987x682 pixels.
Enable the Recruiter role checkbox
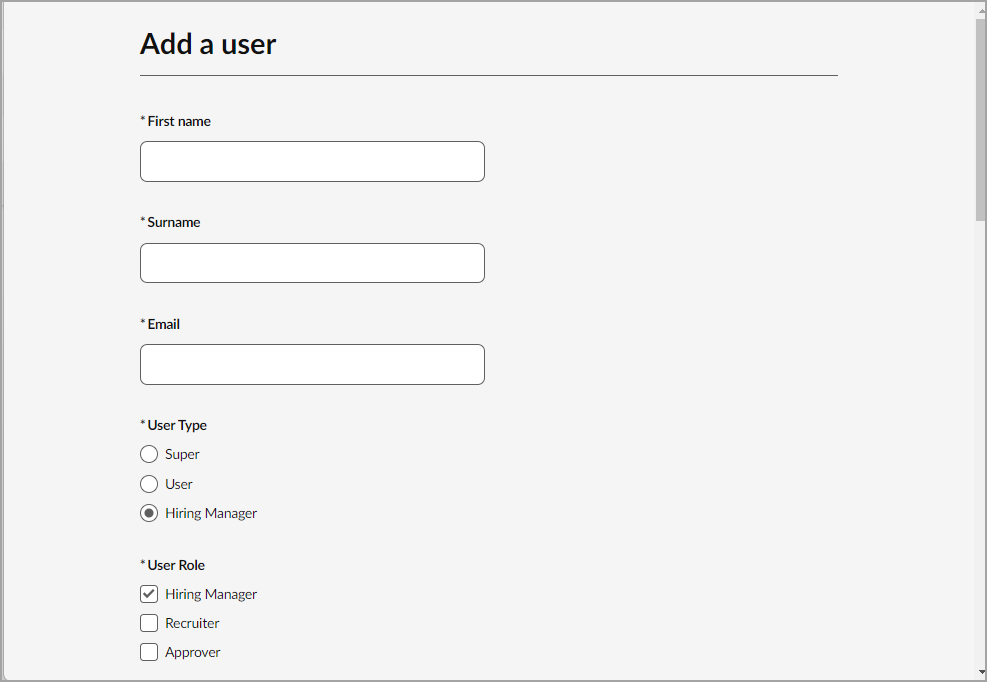pyautogui.click(x=149, y=623)
